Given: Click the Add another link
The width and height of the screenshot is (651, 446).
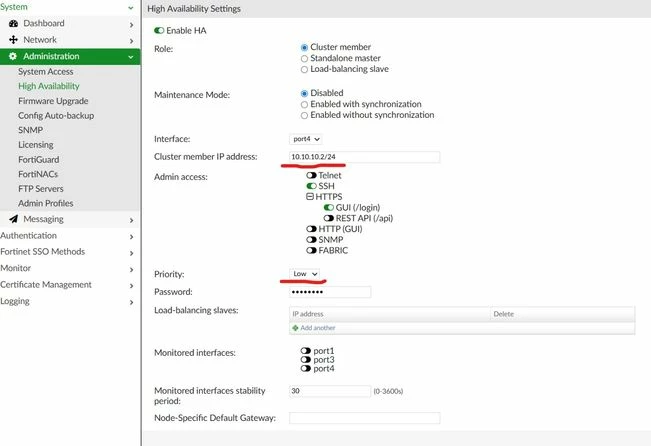Looking at the screenshot, I should pyautogui.click(x=318, y=328).
